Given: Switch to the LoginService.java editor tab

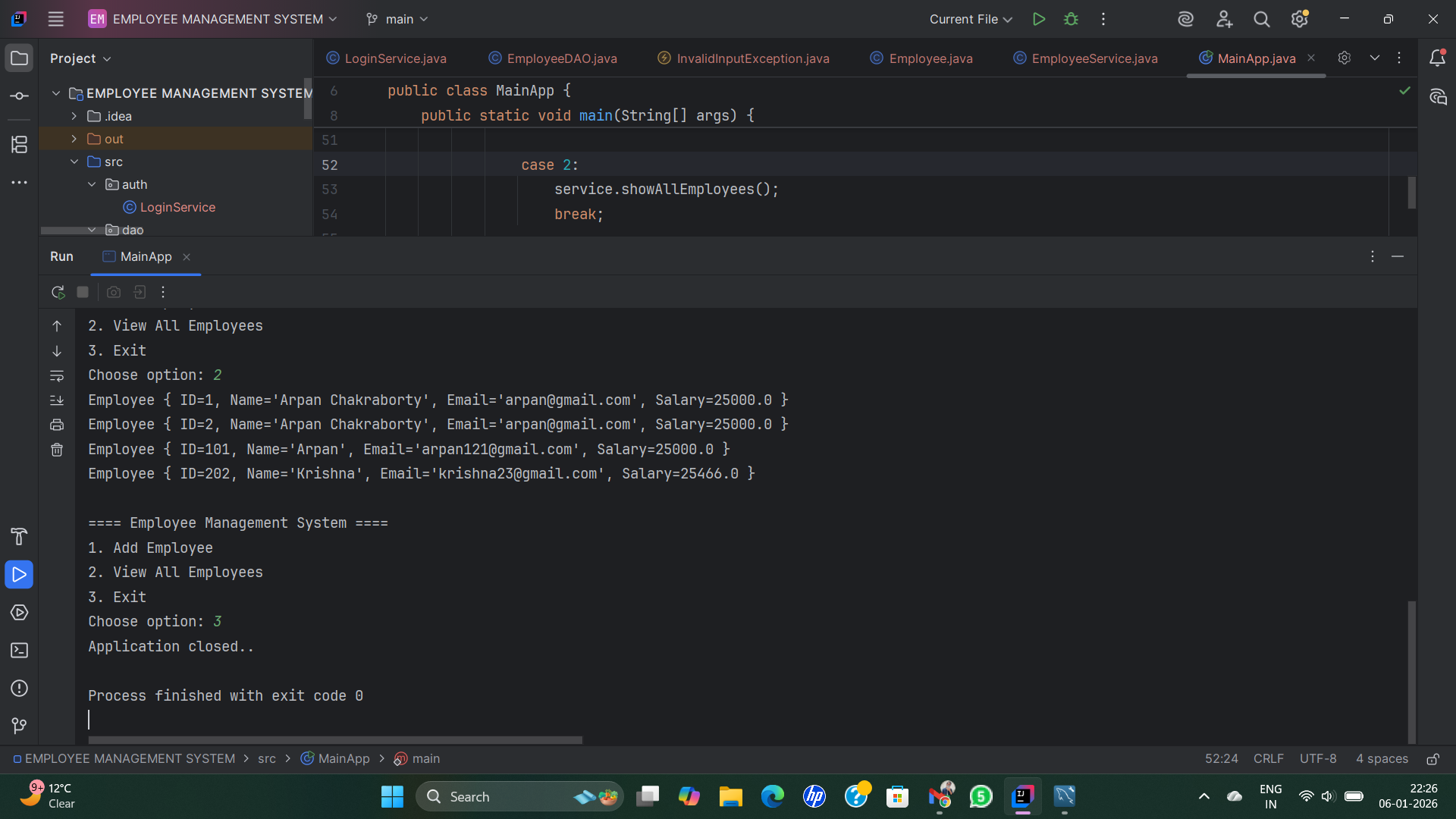Looking at the screenshot, I should (394, 58).
